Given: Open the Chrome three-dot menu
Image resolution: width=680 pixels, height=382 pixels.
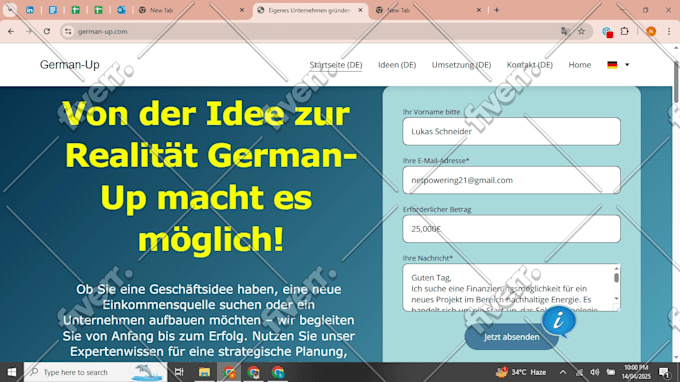Looking at the screenshot, I should 669,31.
